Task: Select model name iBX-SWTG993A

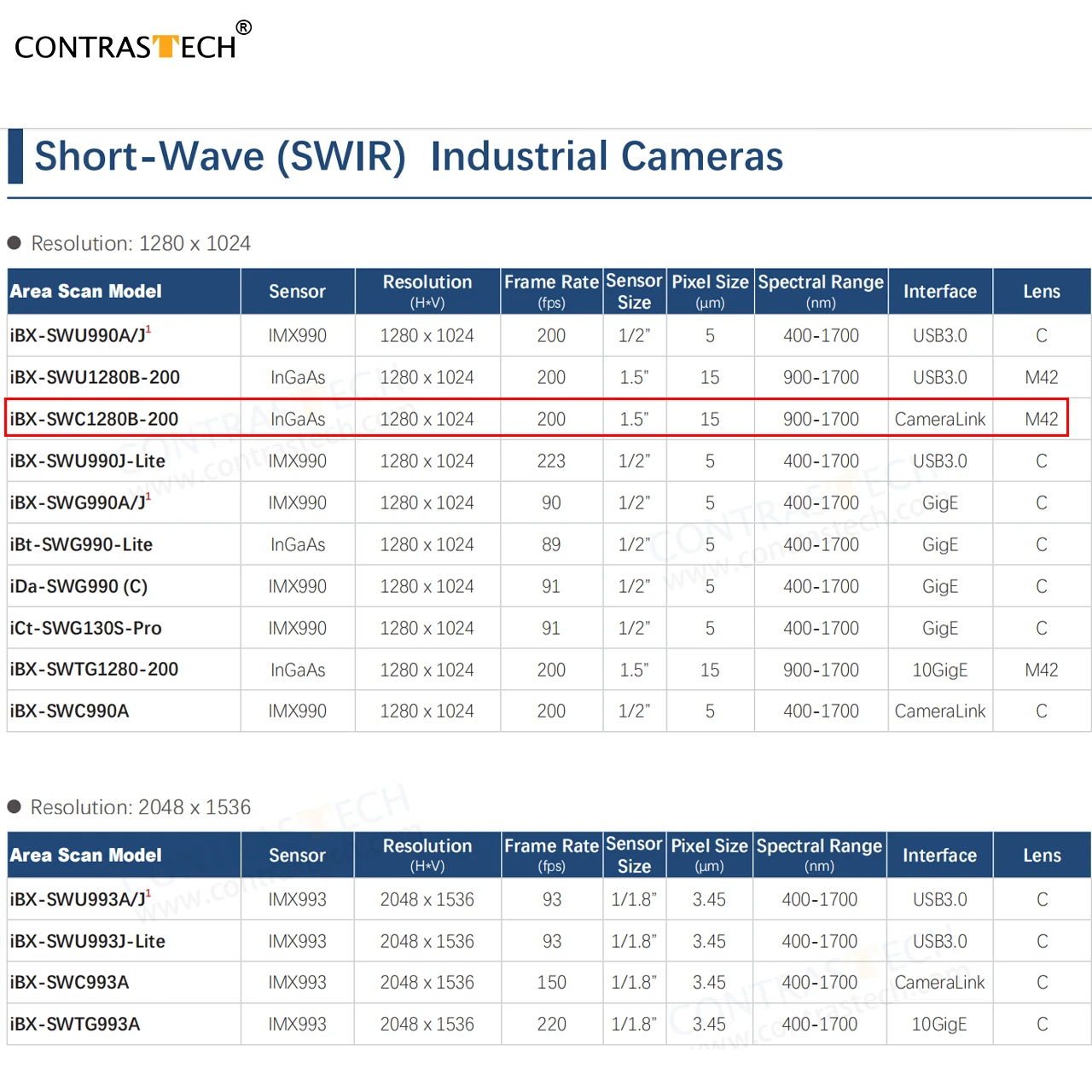Action: click(75, 1024)
